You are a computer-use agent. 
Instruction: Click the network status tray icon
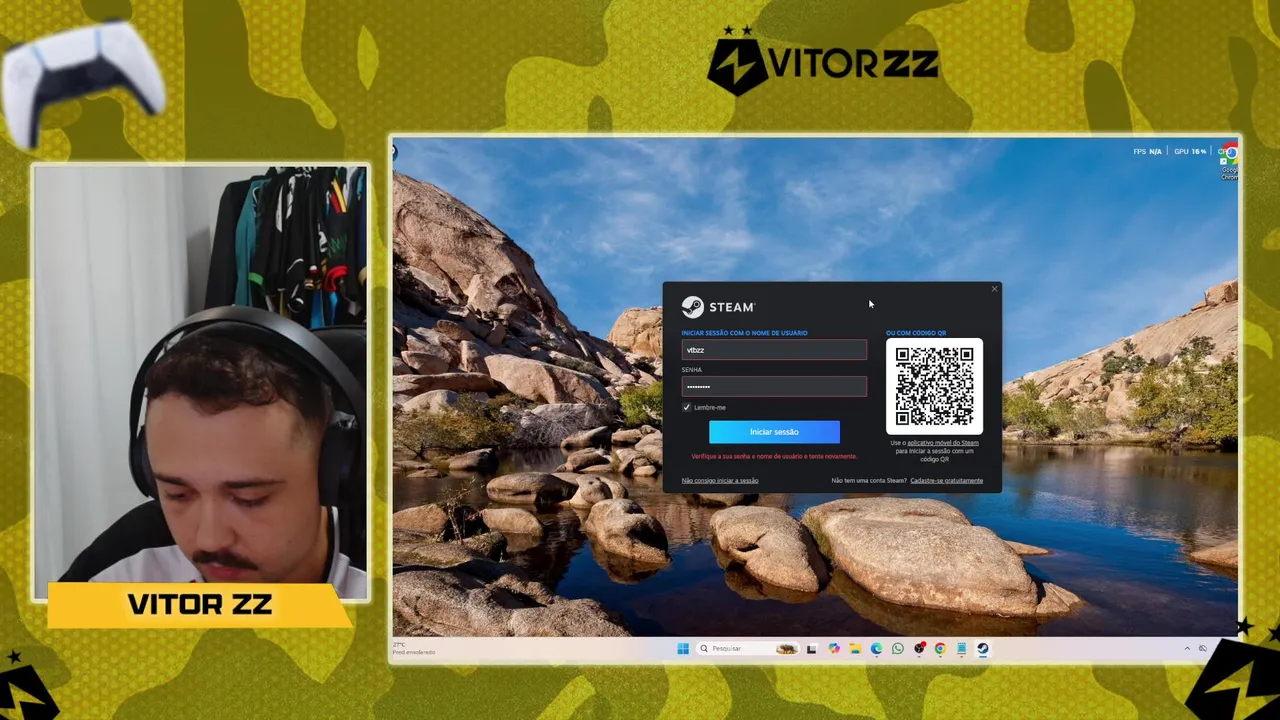tap(1203, 649)
